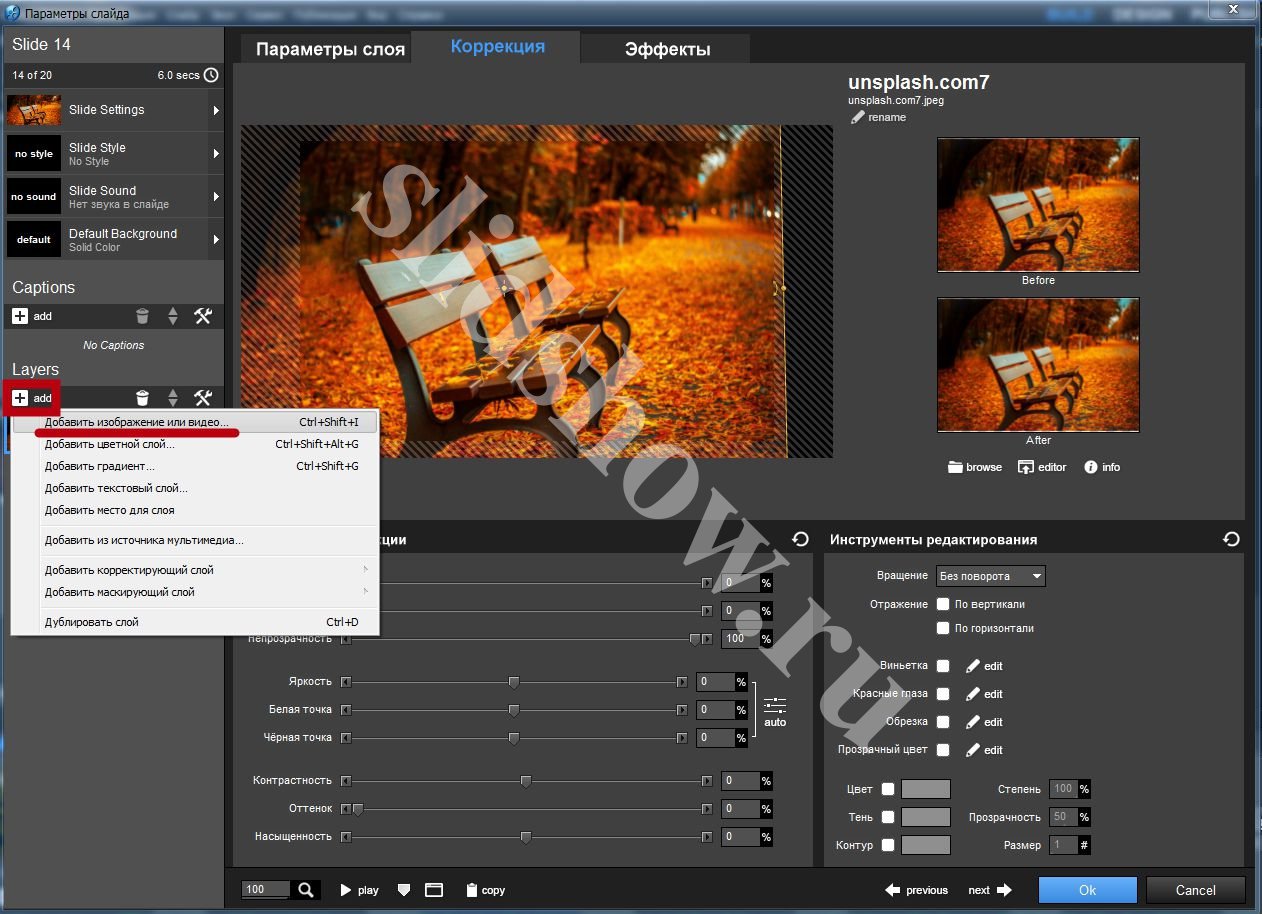
Task: Expand Slide Style arrow
Action: pyautogui.click(x=216, y=154)
